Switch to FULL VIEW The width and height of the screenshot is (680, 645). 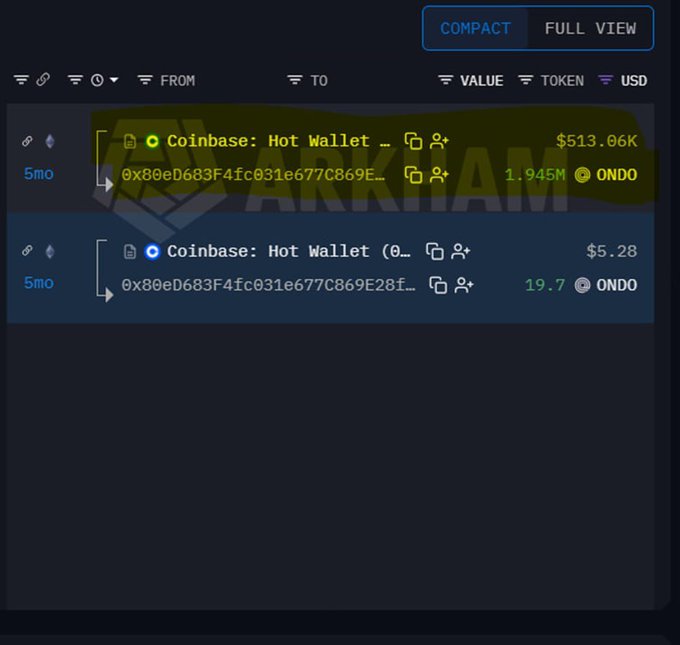[590, 29]
